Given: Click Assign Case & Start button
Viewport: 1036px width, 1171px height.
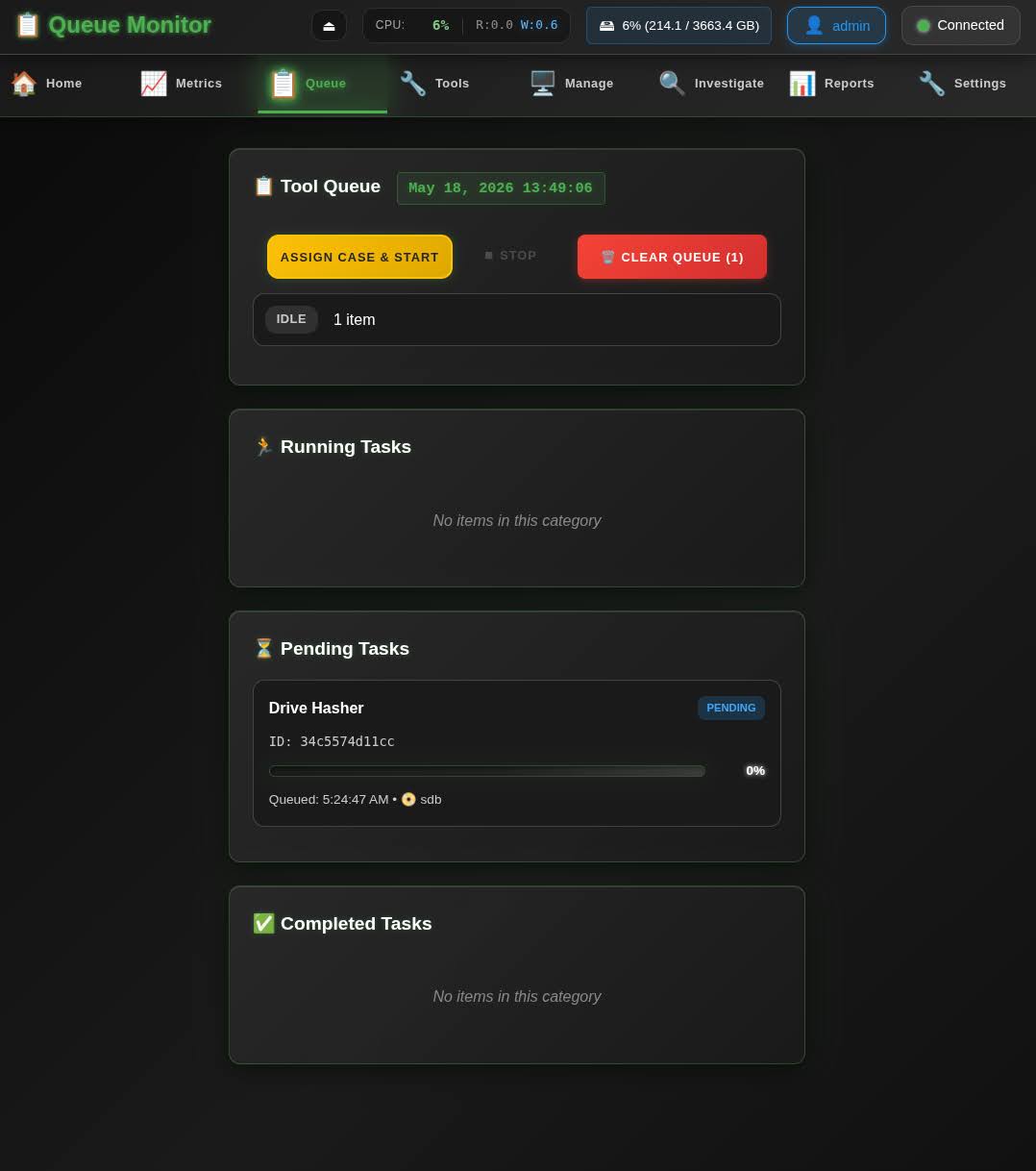Looking at the screenshot, I should (x=359, y=257).
